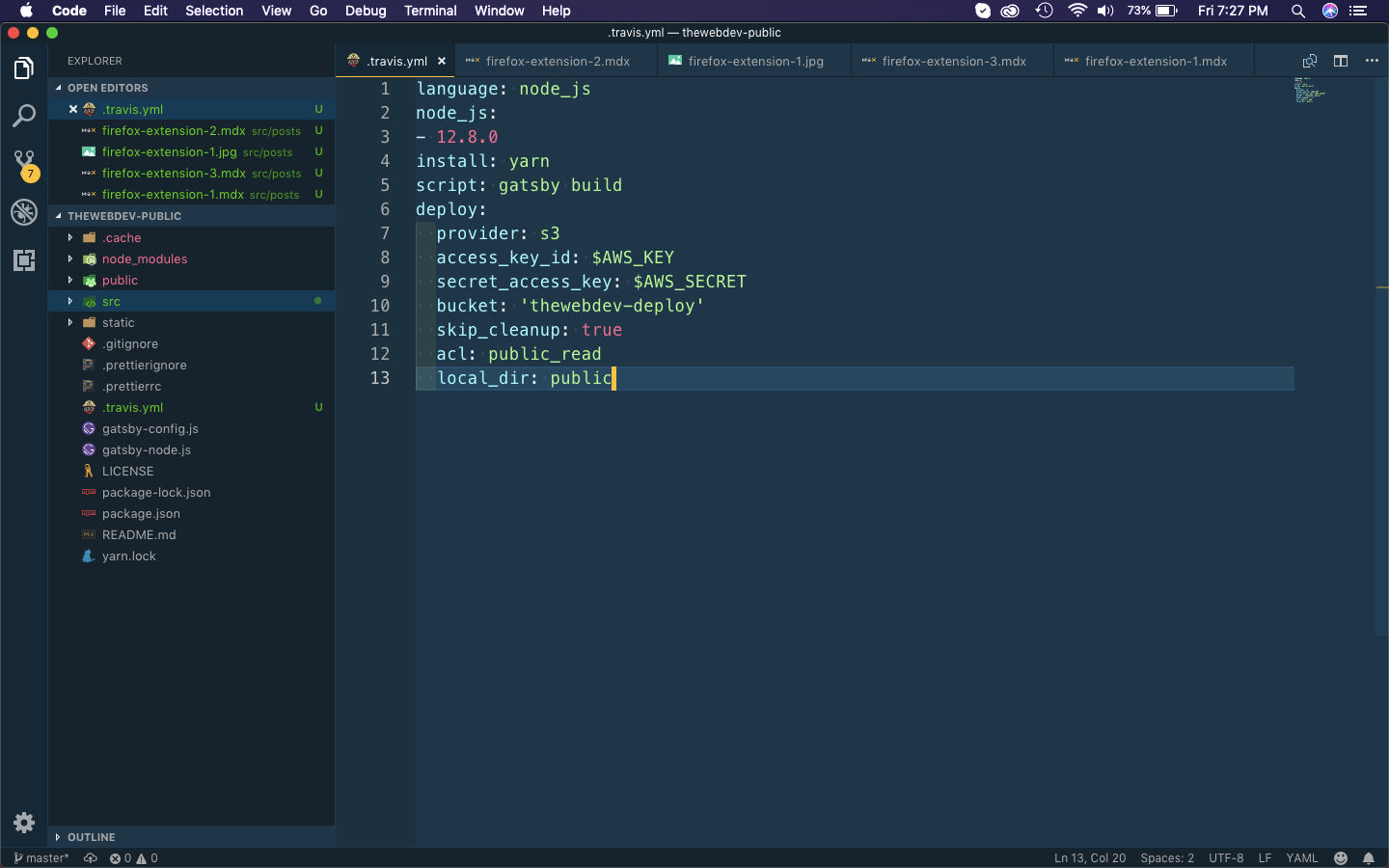
Task: Split the editor to the right
Action: (x=1341, y=61)
